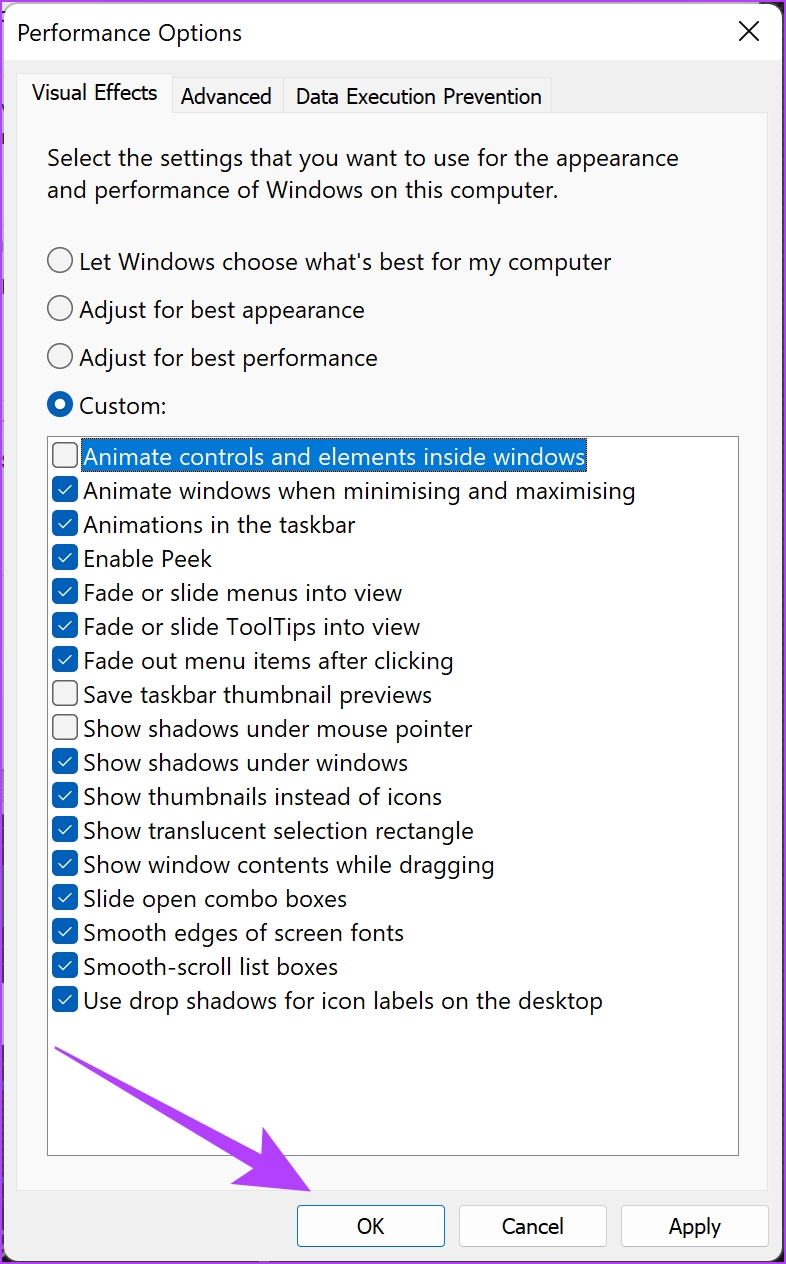Image resolution: width=786 pixels, height=1264 pixels.
Task: Select the Custom radio option
Action: point(60,406)
